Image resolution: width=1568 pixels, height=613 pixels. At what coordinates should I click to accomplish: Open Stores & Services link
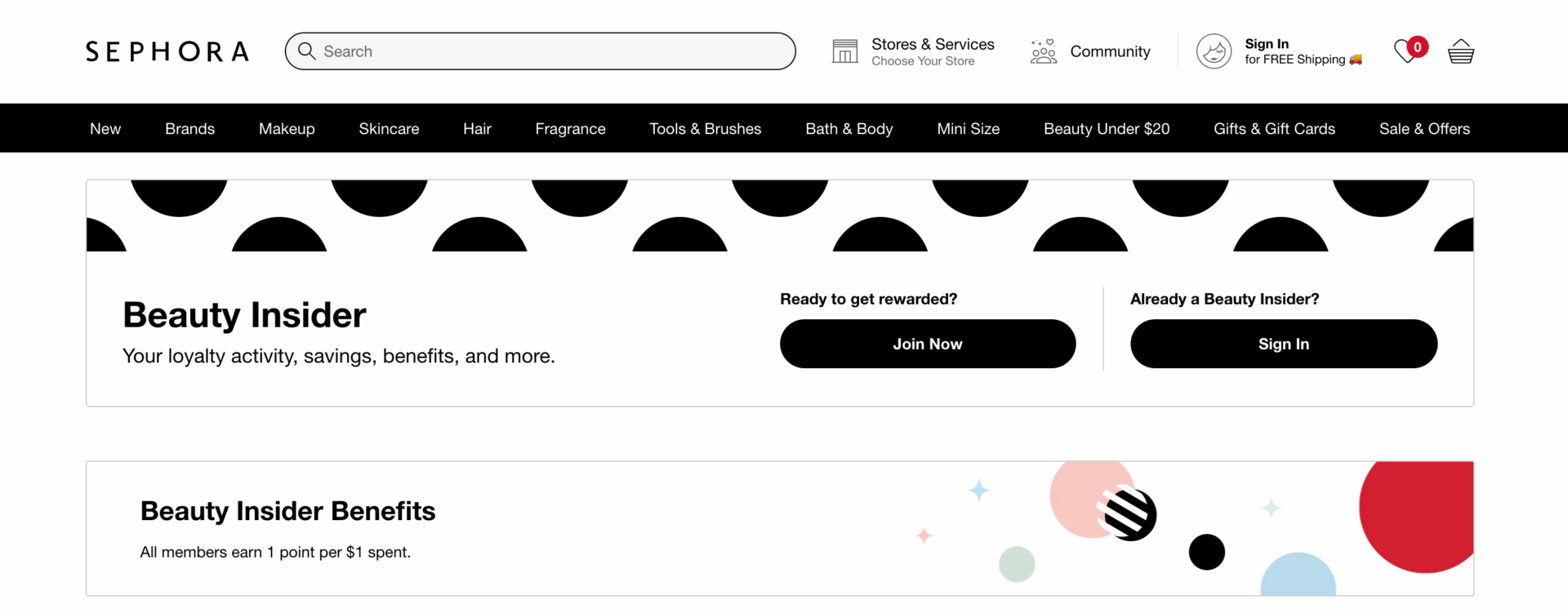pos(933,44)
